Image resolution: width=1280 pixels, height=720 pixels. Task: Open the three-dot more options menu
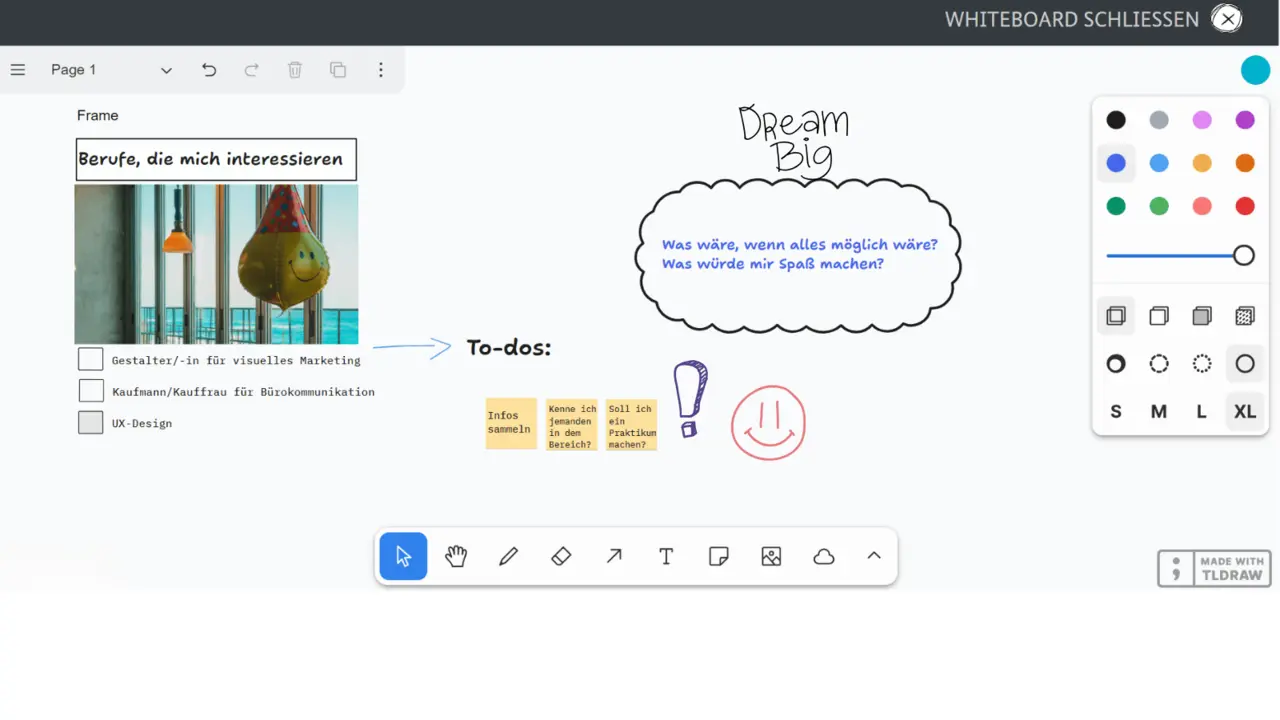click(381, 70)
